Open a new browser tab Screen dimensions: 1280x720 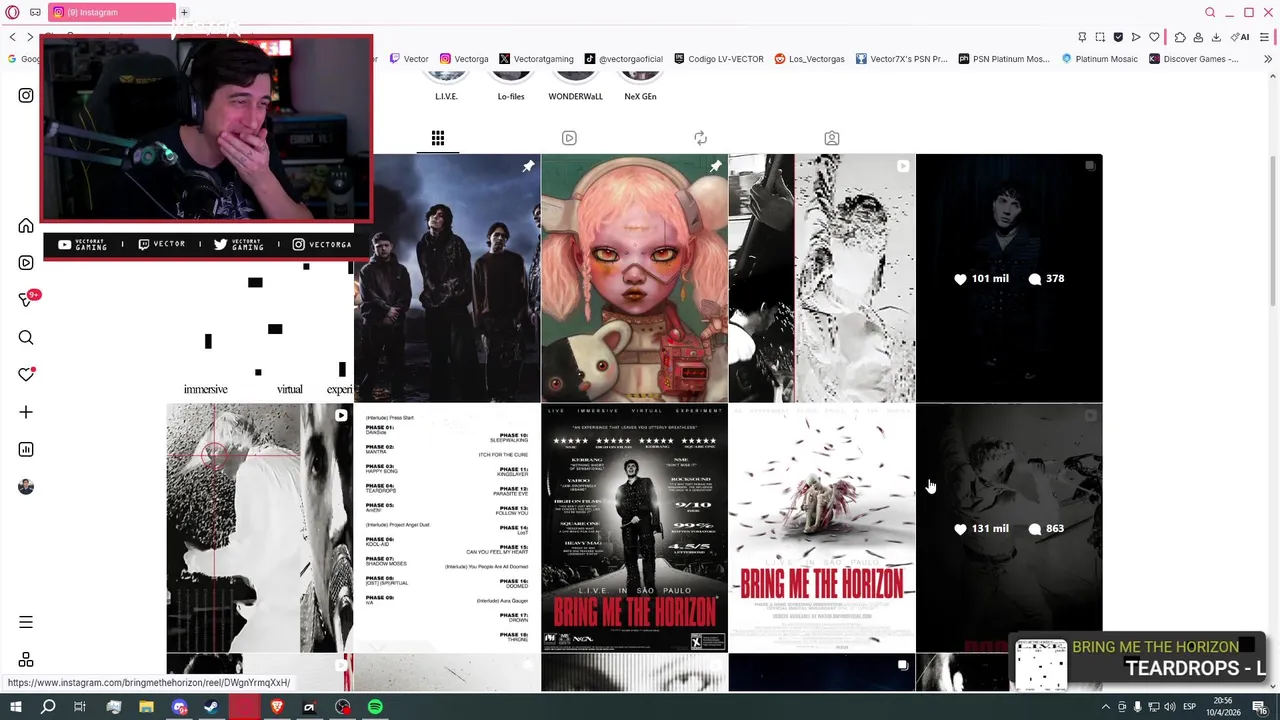(184, 12)
